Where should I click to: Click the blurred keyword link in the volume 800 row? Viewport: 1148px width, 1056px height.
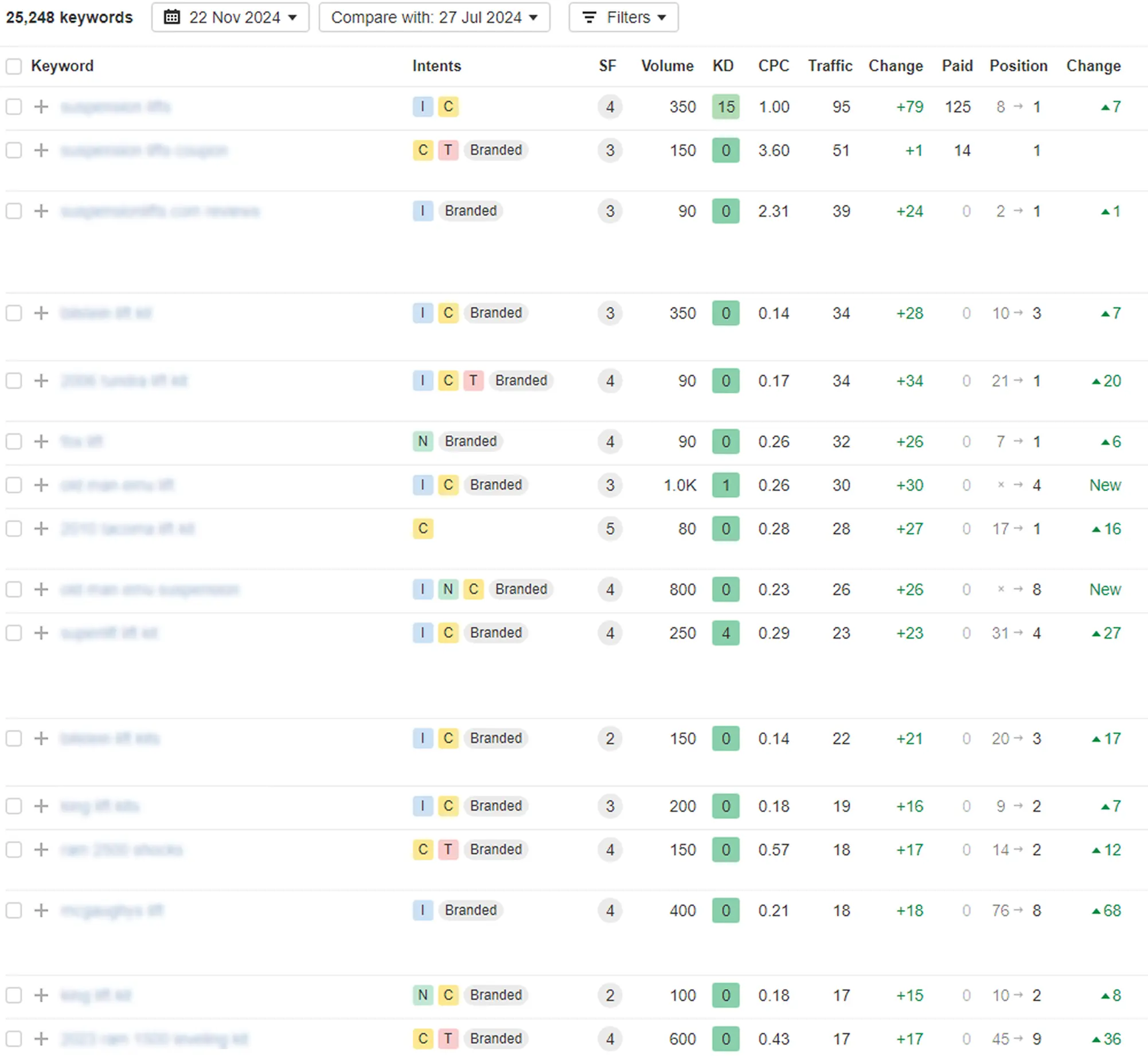150,589
